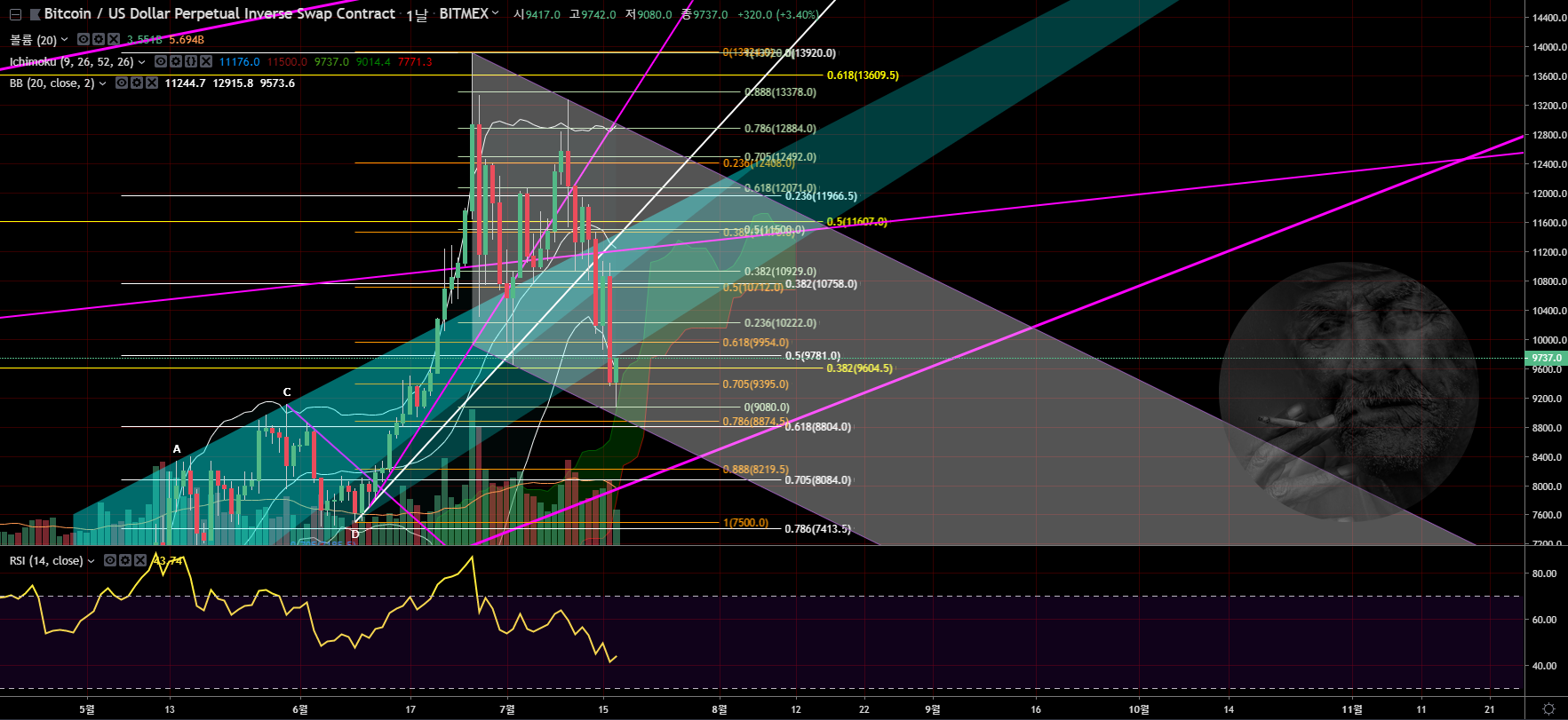Select the 0.618(9954.0) Fibonacci label
This screenshot has height=720, width=1568.
pyautogui.click(x=756, y=343)
